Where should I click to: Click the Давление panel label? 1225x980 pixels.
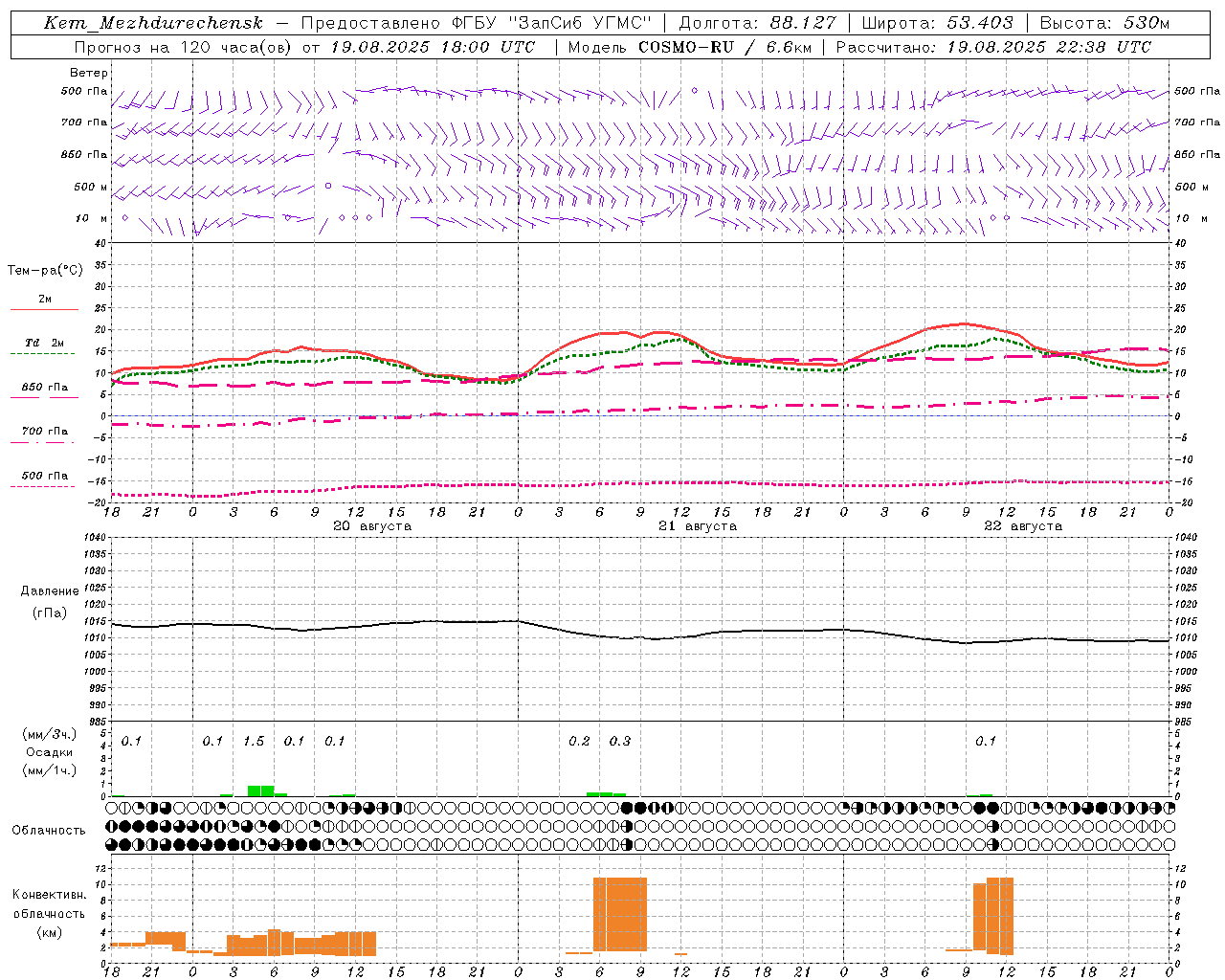[50, 591]
